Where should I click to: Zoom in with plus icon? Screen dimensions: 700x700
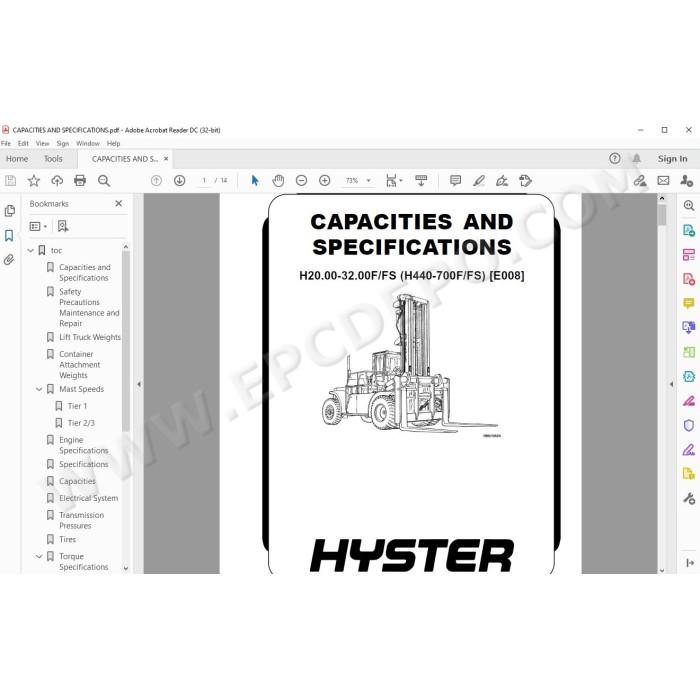pyautogui.click(x=325, y=181)
